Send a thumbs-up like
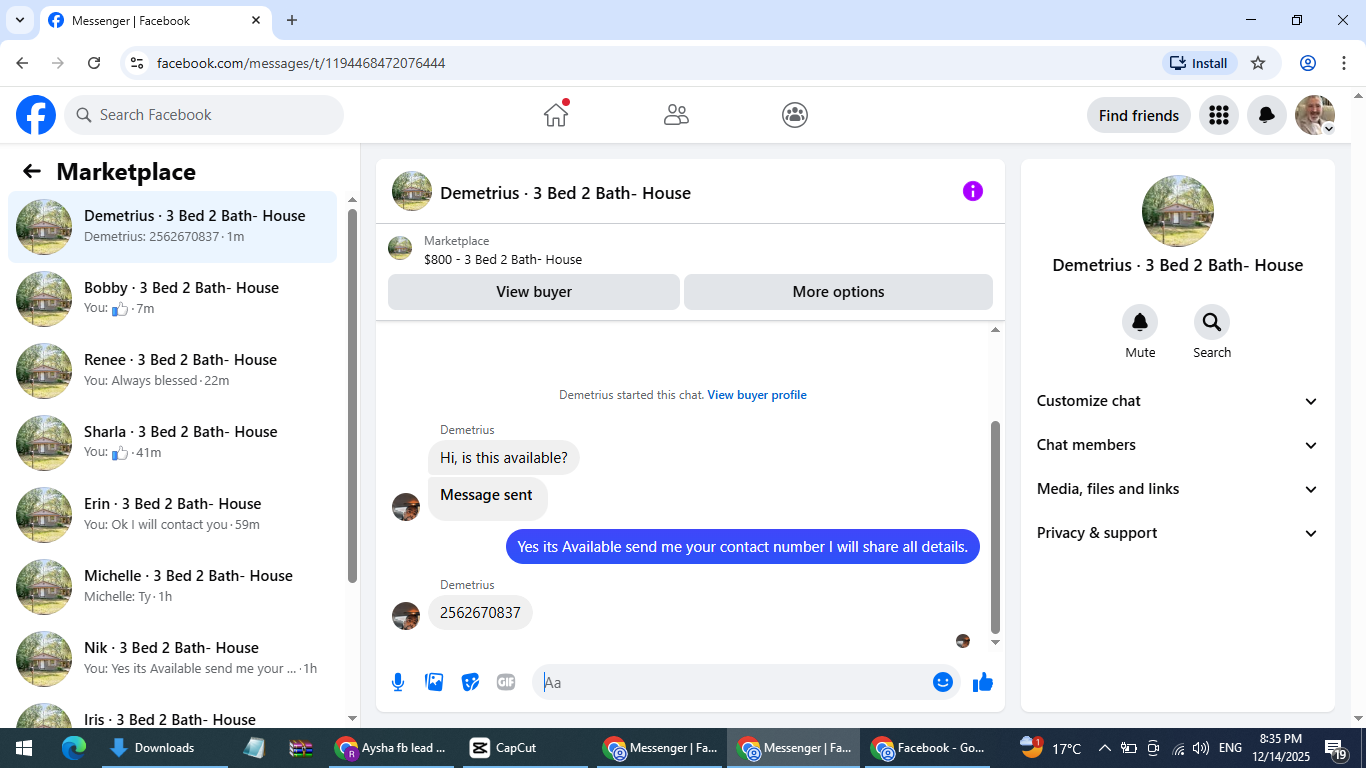 pyautogui.click(x=983, y=682)
